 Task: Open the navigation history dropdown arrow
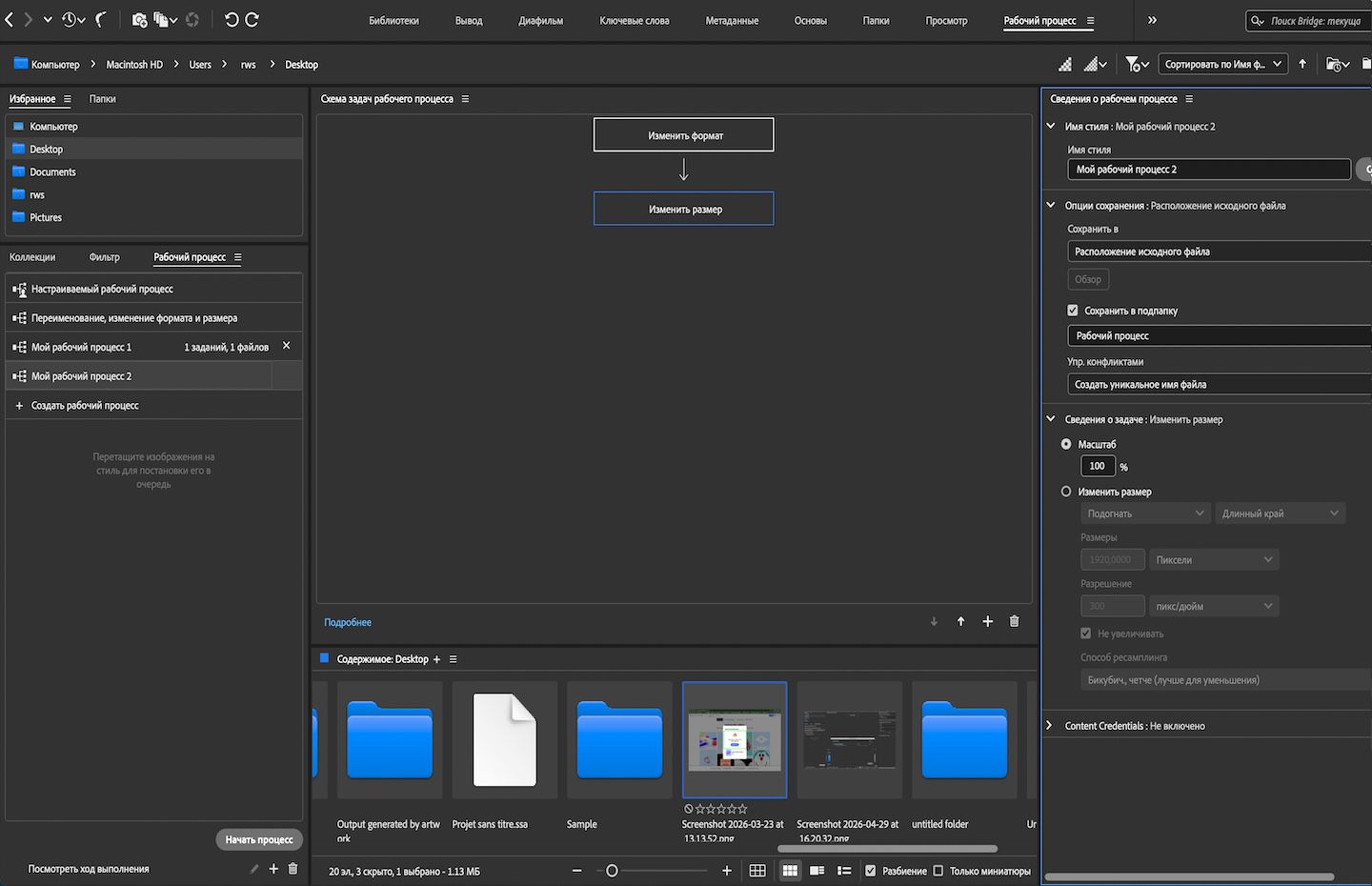(x=48, y=19)
